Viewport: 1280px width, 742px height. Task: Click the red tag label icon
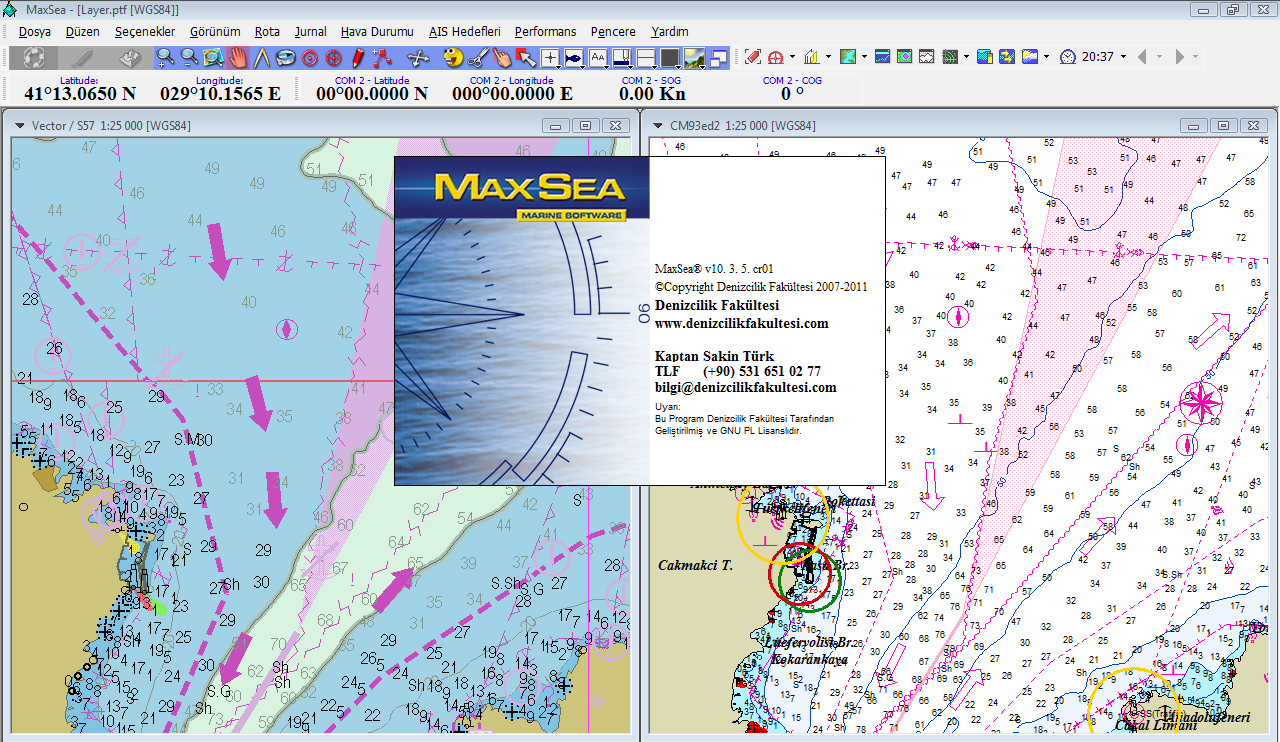(x=753, y=57)
